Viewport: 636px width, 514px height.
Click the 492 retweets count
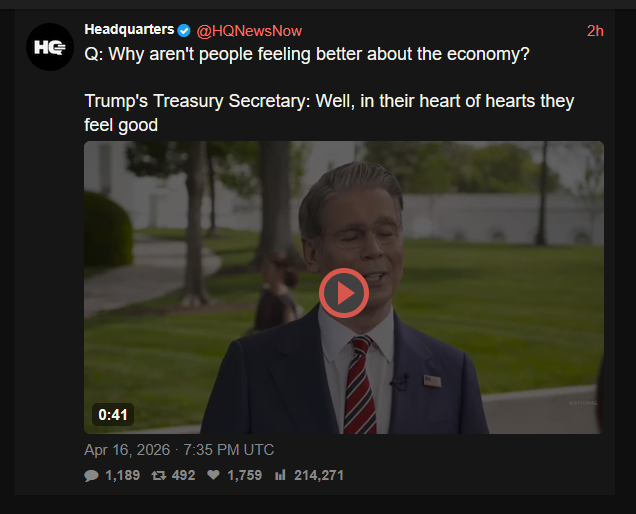coord(183,475)
